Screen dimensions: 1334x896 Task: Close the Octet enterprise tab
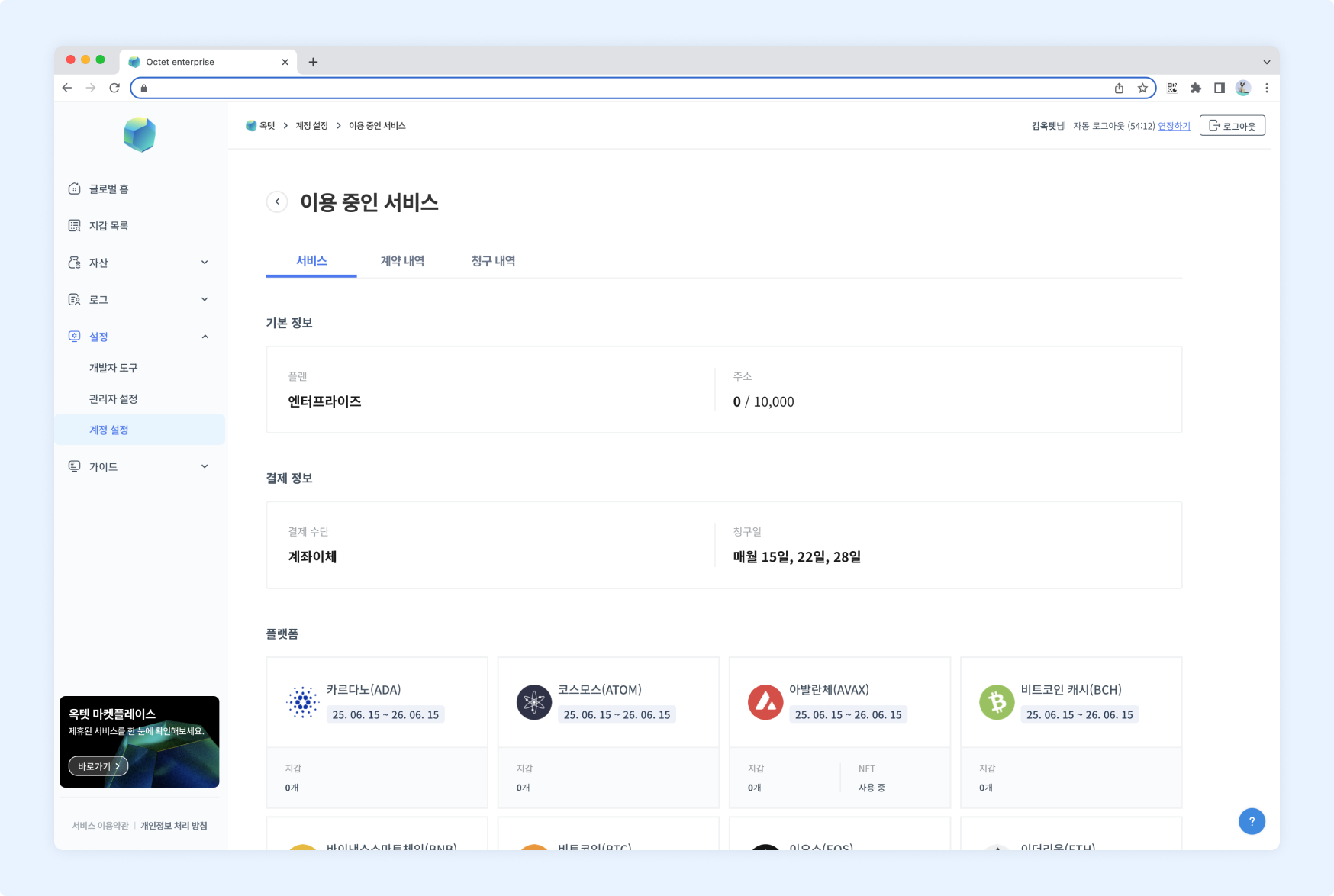(285, 62)
